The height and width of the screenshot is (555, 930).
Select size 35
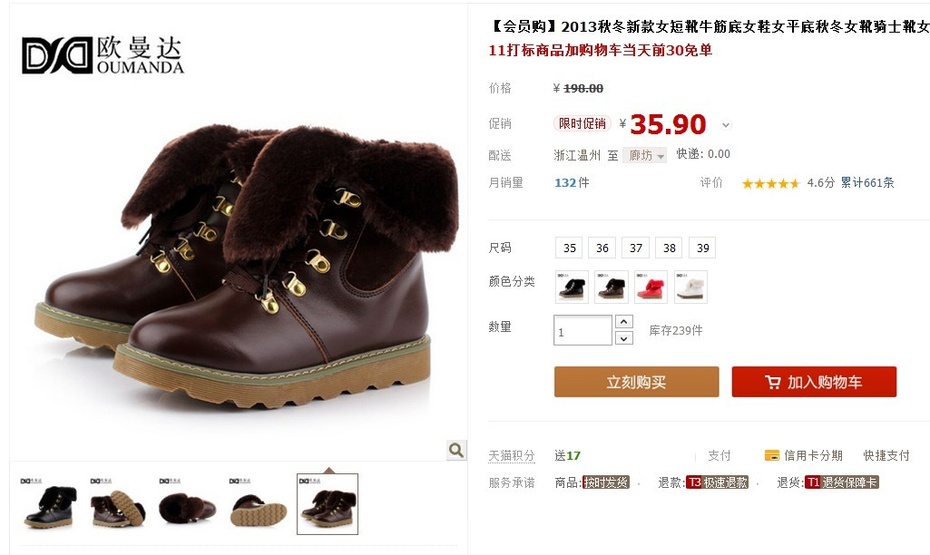coord(569,248)
